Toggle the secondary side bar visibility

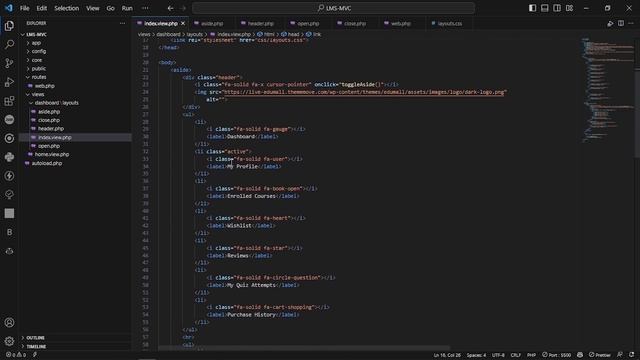(x=557, y=8)
